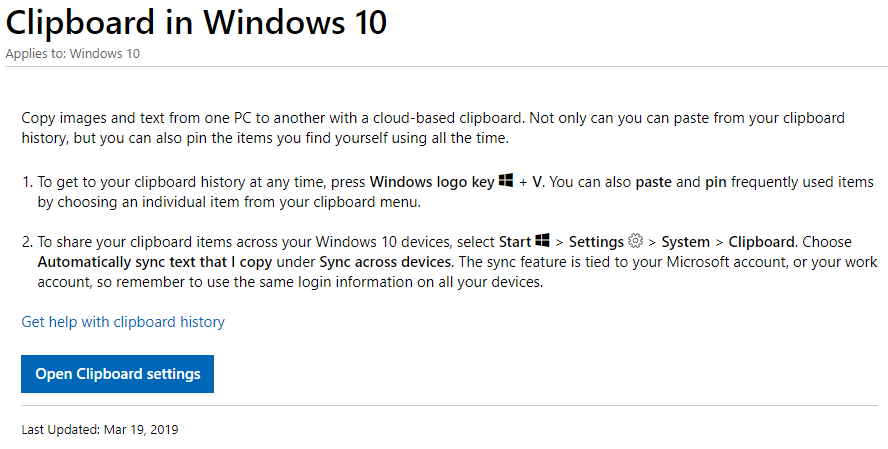Click the bold word 'paste' in step 1
Viewport: 888px width, 449px height.
654,182
